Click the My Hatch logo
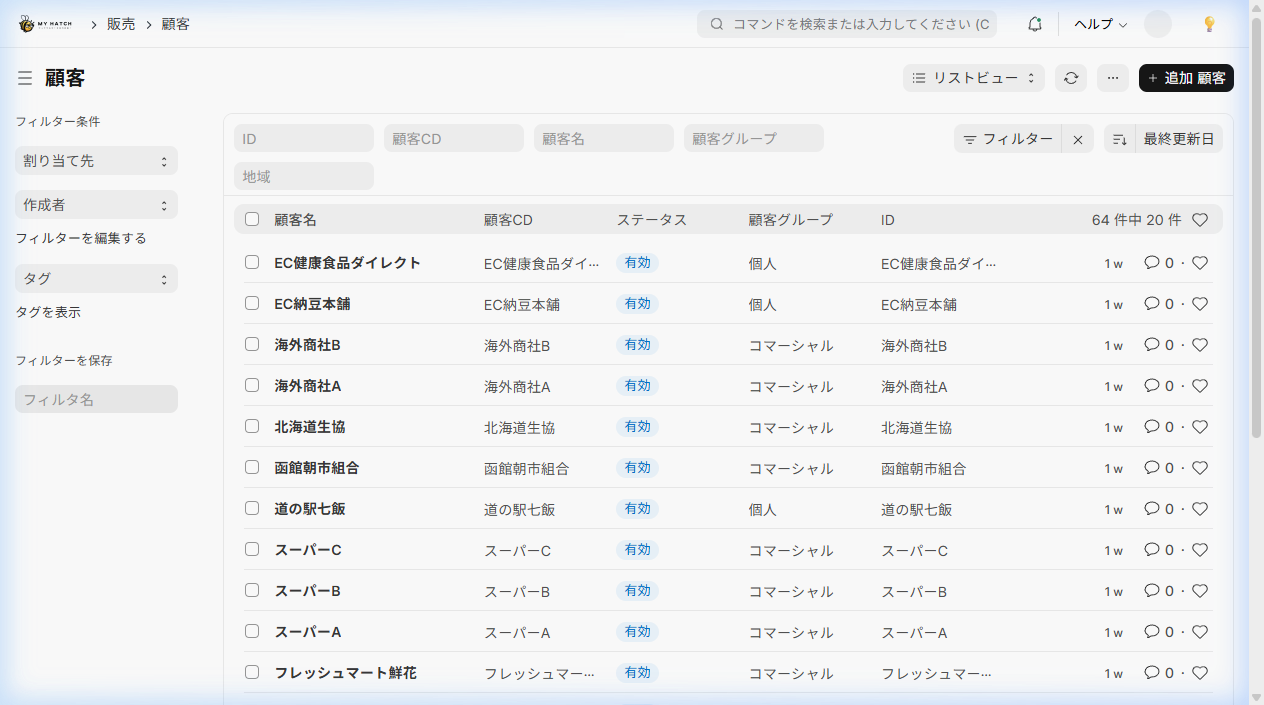1264x705 pixels. pos(45,24)
